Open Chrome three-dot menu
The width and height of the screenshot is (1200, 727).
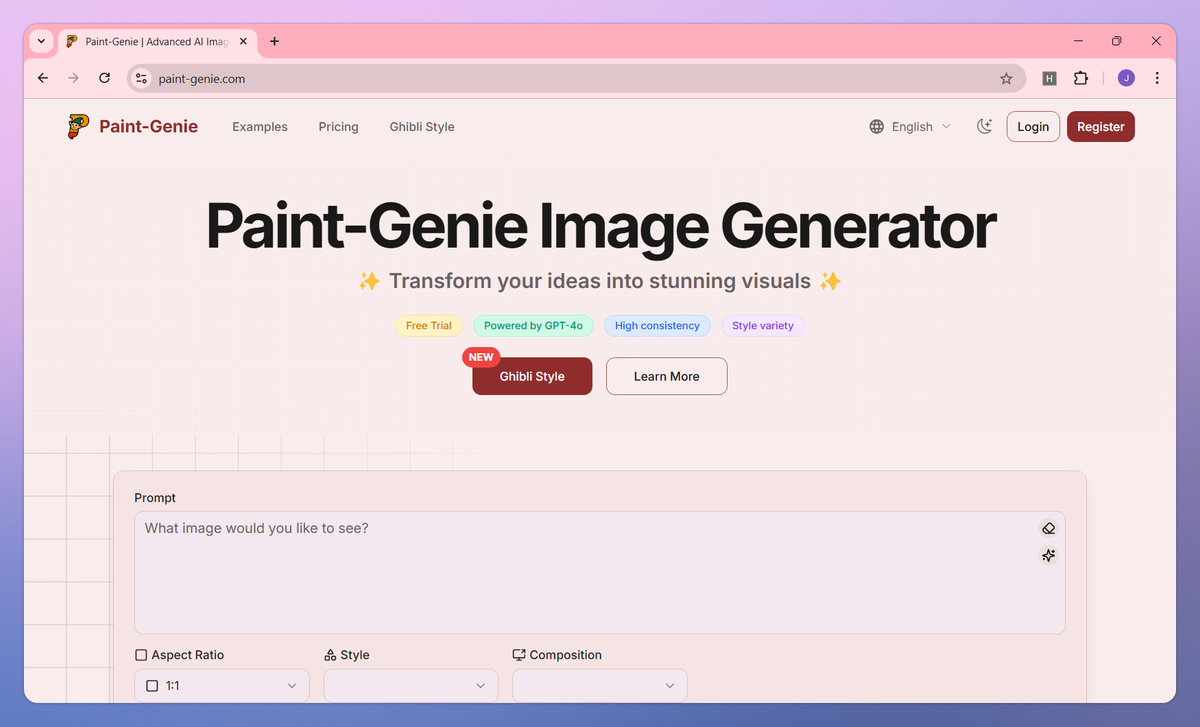coord(1157,78)
